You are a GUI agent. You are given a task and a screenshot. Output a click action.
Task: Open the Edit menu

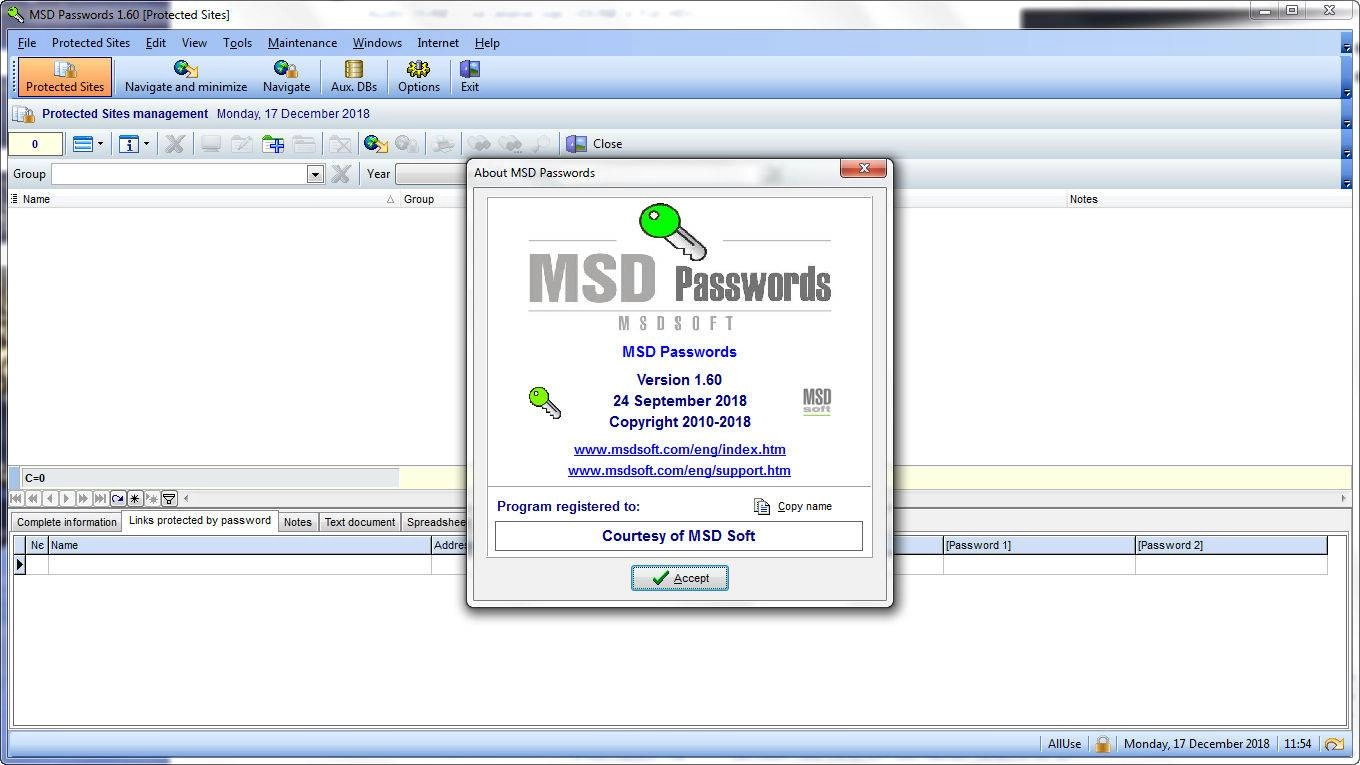click(x=156, y=43)
